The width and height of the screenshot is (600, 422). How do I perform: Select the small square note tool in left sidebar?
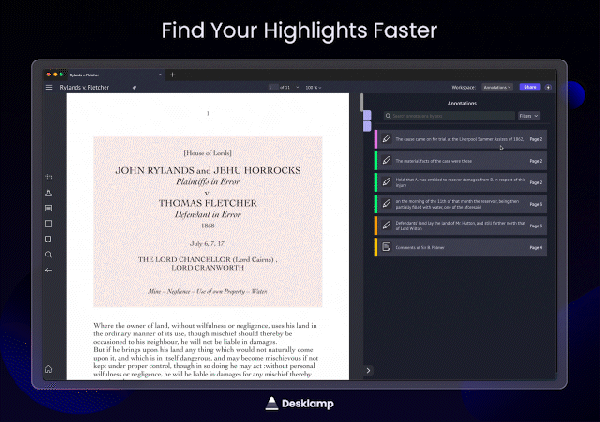click(48, 239)
